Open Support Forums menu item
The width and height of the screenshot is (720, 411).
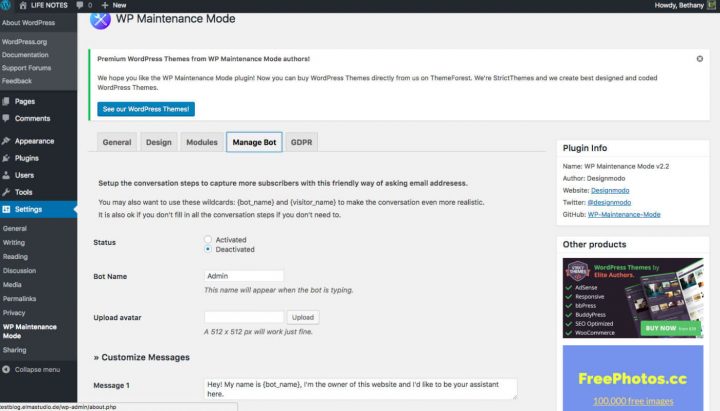pos(26,68)
